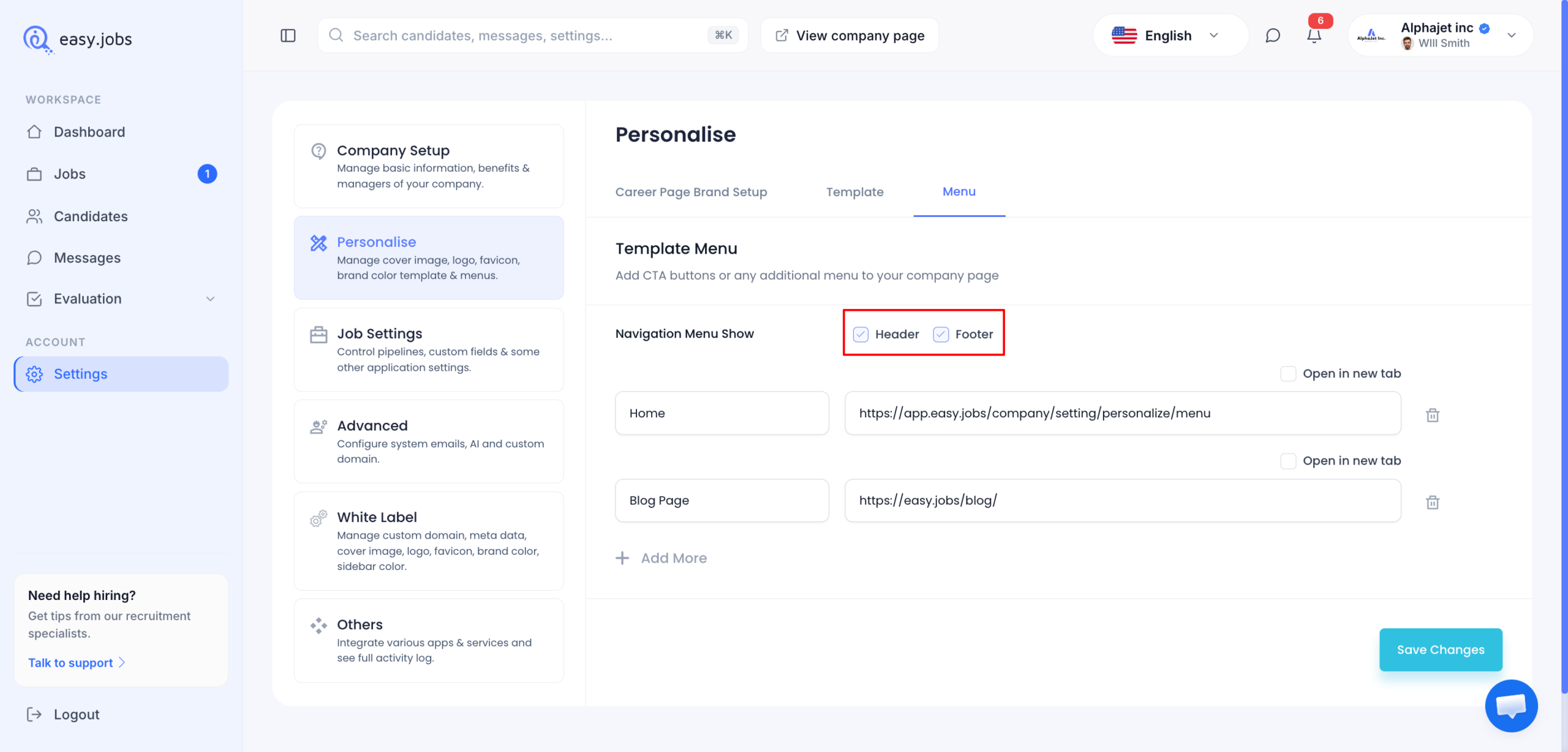Enable Open in new tab for Home
1568x752 pixels.
[x=1288, y=373]
